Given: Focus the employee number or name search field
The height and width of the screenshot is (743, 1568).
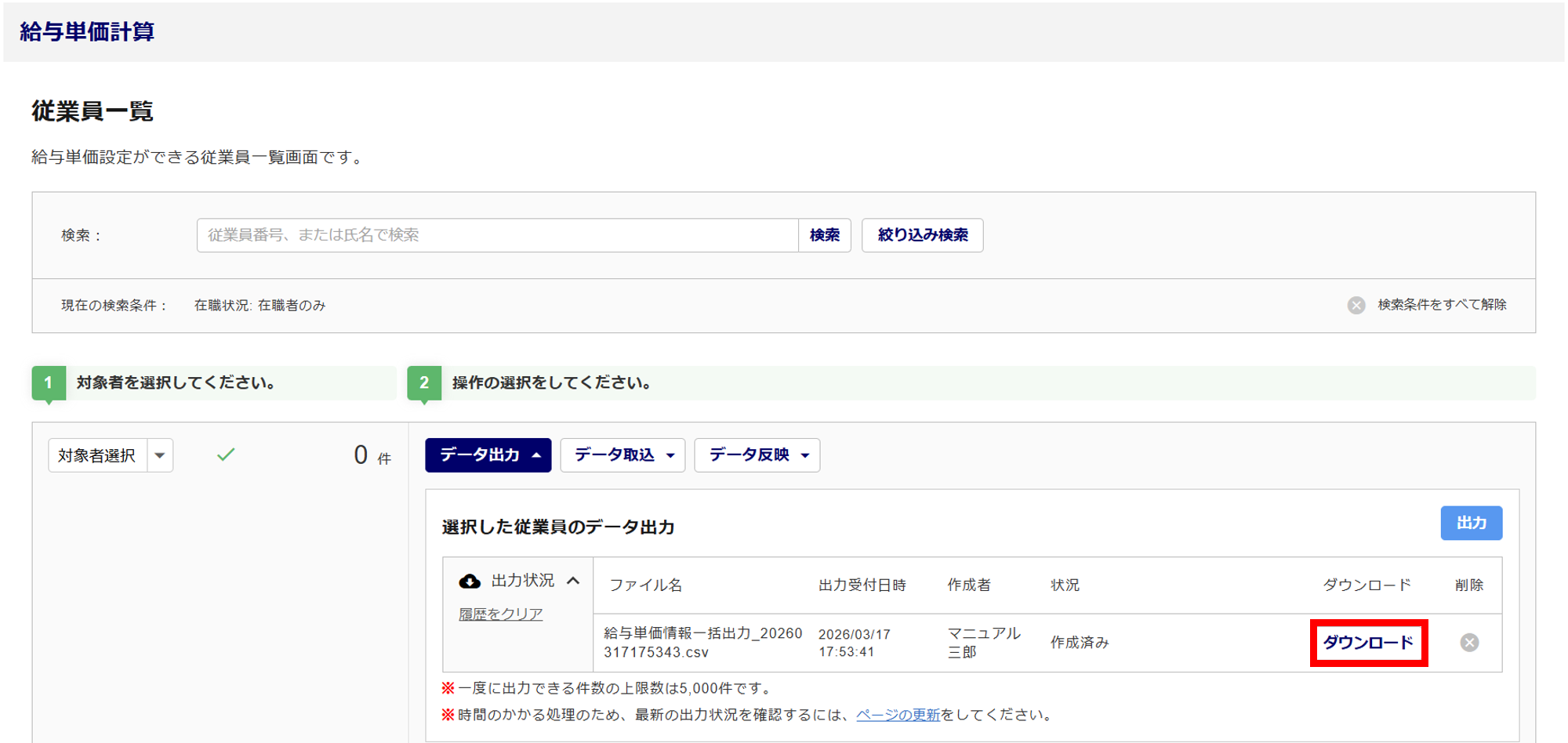Looking at the screenshot, I should tap(497, 235).
